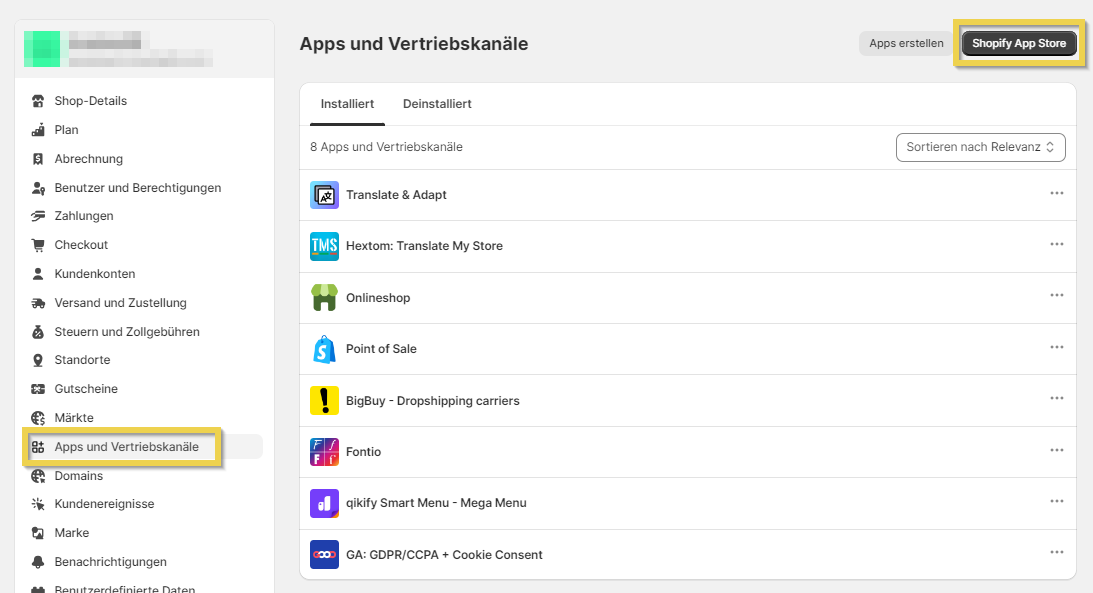
Task: Select the Installiert tab
Action: pos(347,104)
